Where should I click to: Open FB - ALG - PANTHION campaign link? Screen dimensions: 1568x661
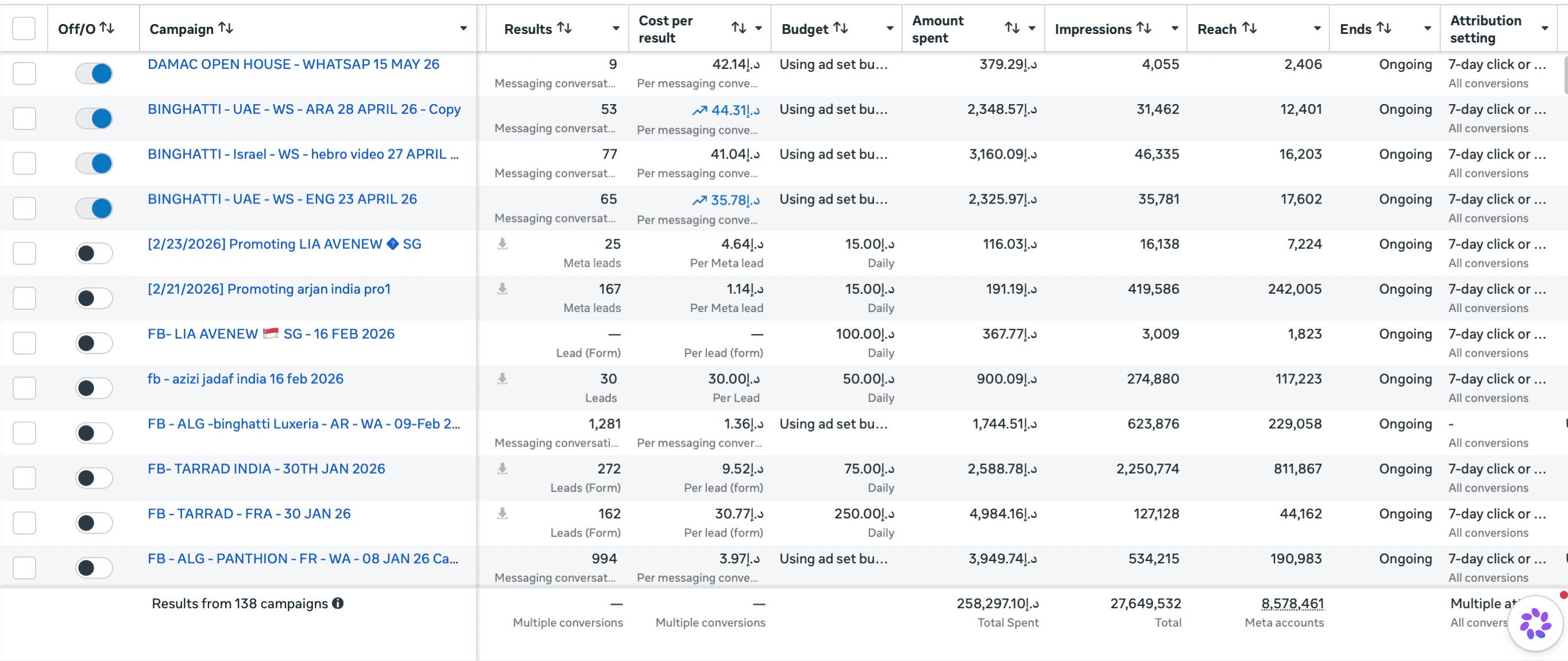click(x=303, y=559)
